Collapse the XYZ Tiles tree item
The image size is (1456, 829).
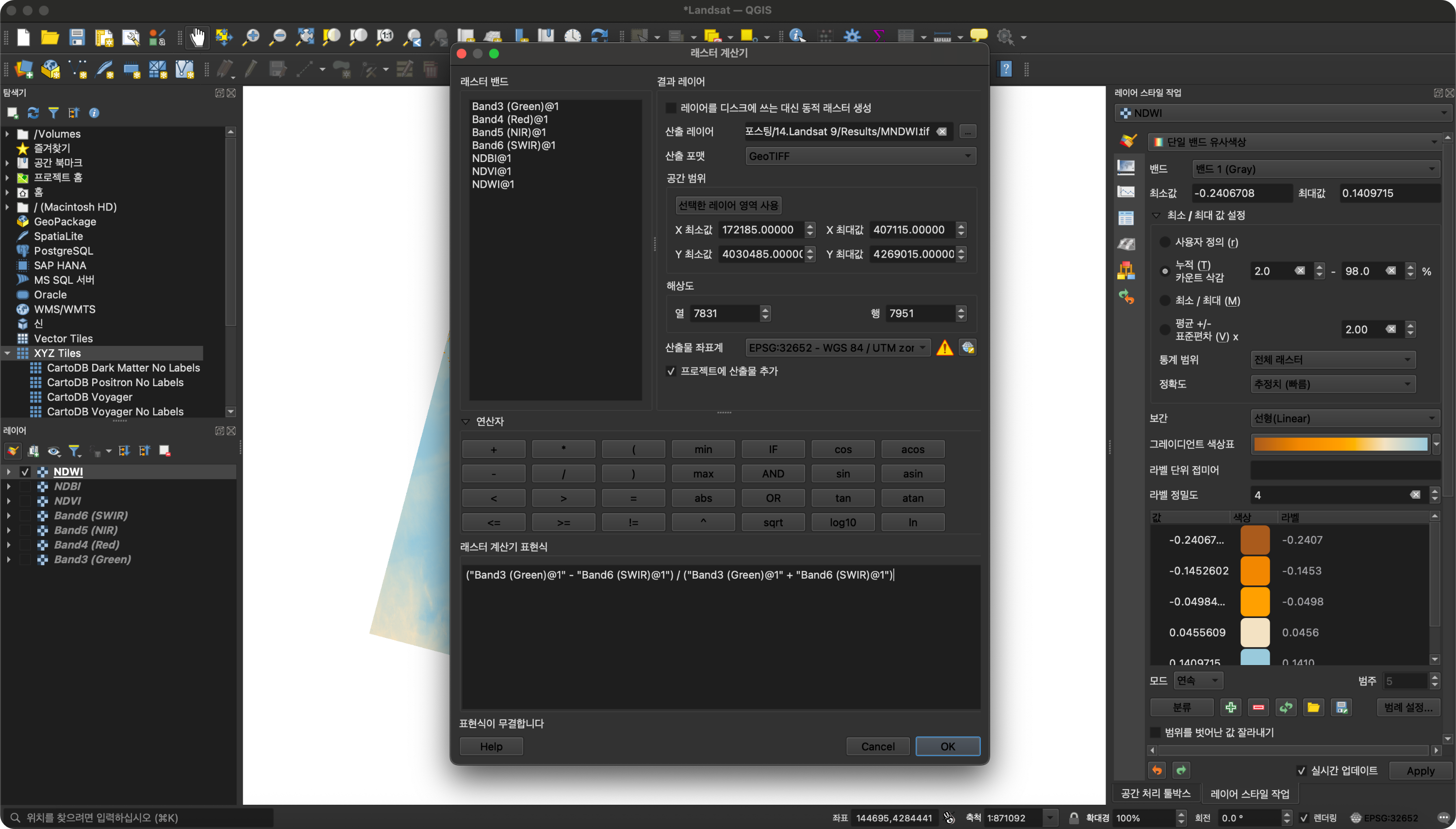(x=7, y=353)
